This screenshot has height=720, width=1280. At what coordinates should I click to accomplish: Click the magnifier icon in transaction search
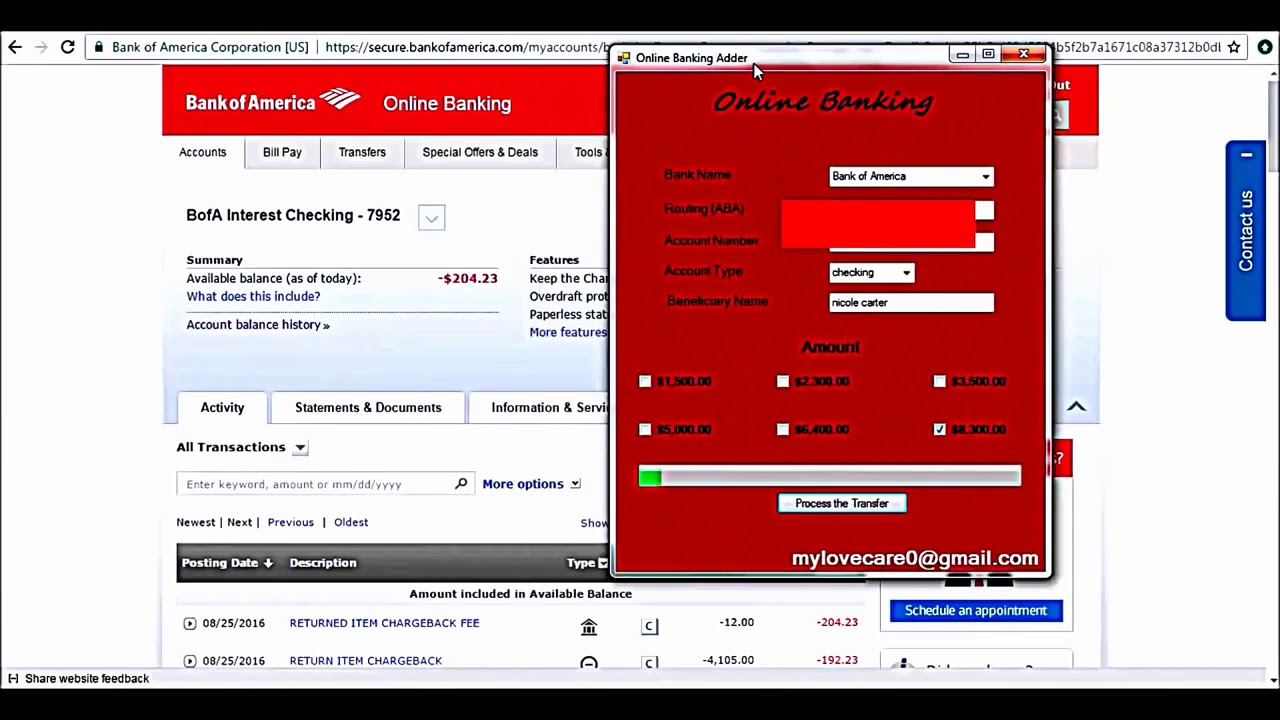461,484
